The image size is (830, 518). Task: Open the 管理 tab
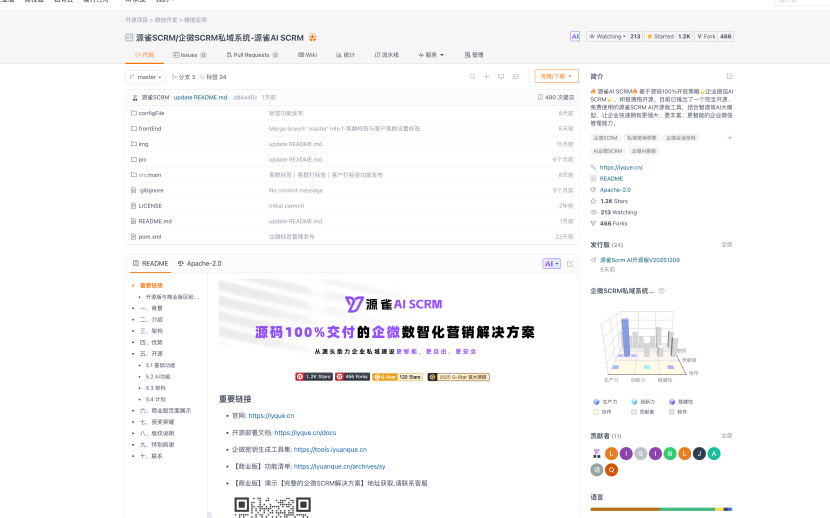click(474, 54)
